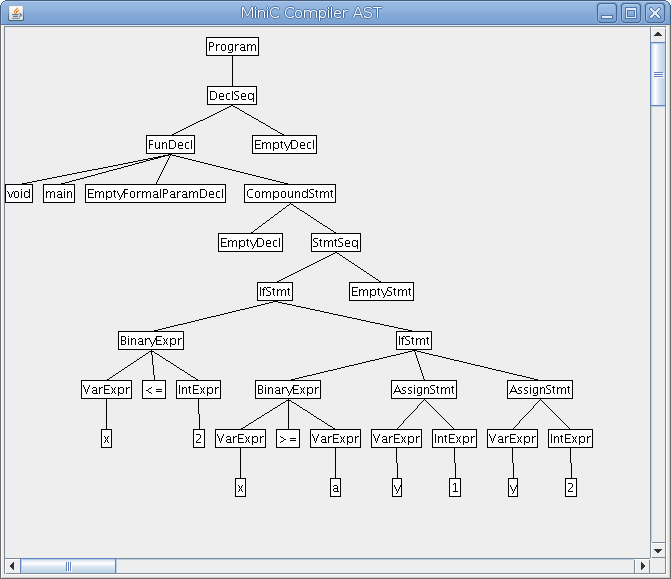This screenshot has height=579, width=671.
Task: Close the MiniC Compiler AST window
Action: (x=653, y=13)
